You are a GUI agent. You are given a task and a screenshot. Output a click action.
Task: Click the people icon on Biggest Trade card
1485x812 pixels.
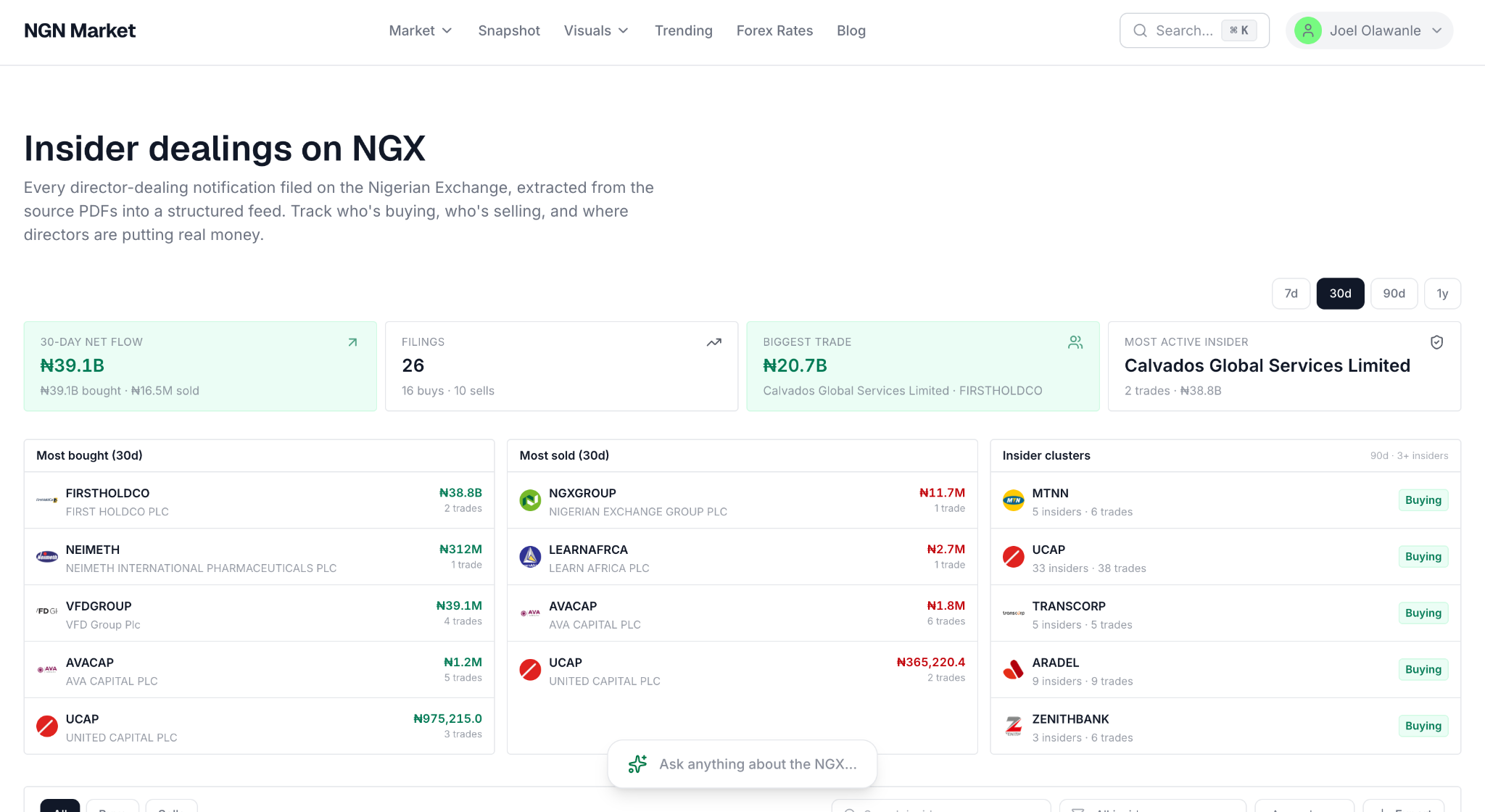point(1075,342)
